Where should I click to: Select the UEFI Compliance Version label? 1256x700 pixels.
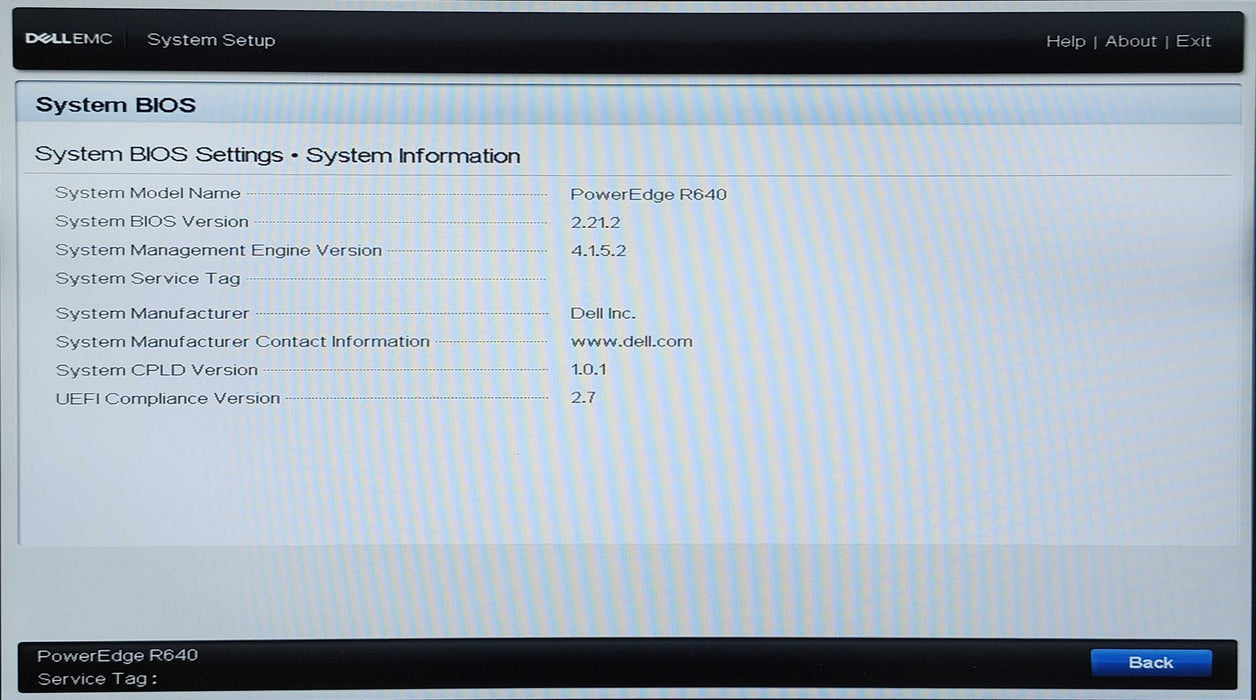click(x=168, y=398)
